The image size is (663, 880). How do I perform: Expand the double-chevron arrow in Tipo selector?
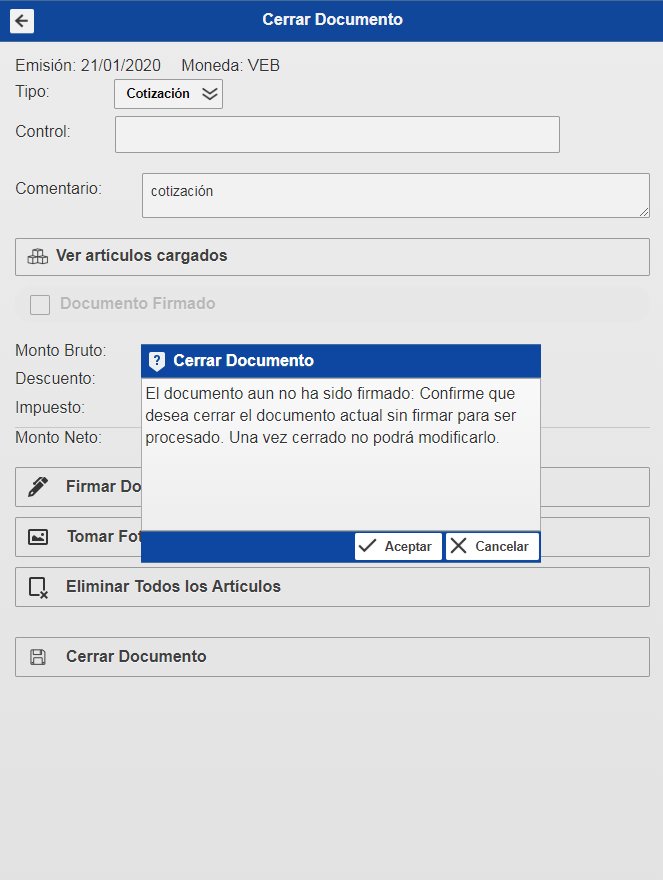(209, 94)
